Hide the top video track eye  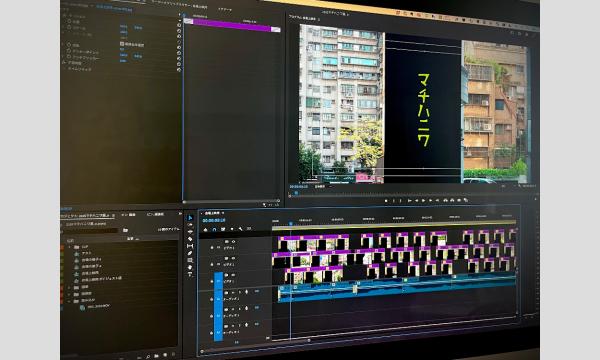233,242
